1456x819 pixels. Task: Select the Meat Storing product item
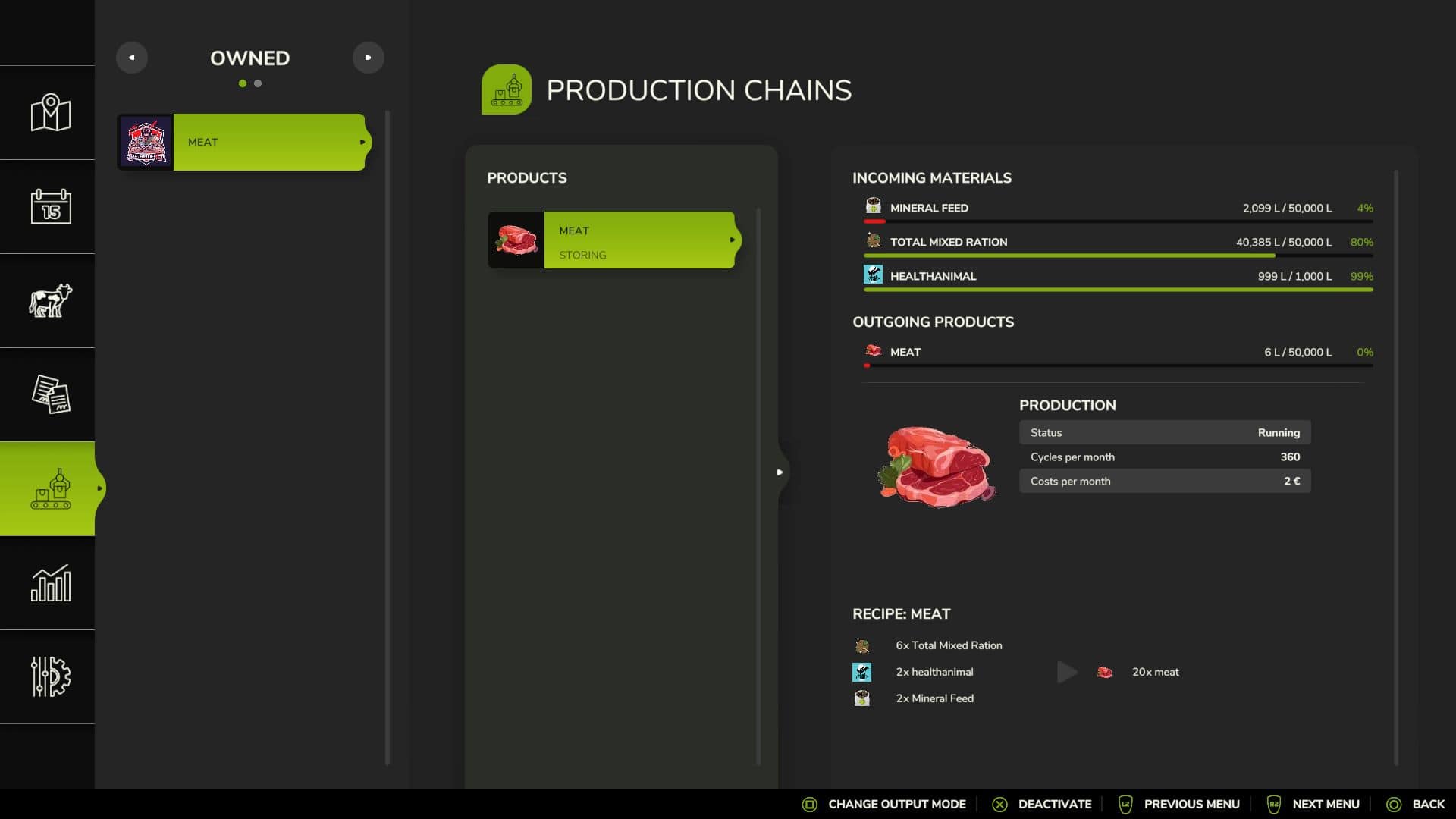tap(613, 240)
